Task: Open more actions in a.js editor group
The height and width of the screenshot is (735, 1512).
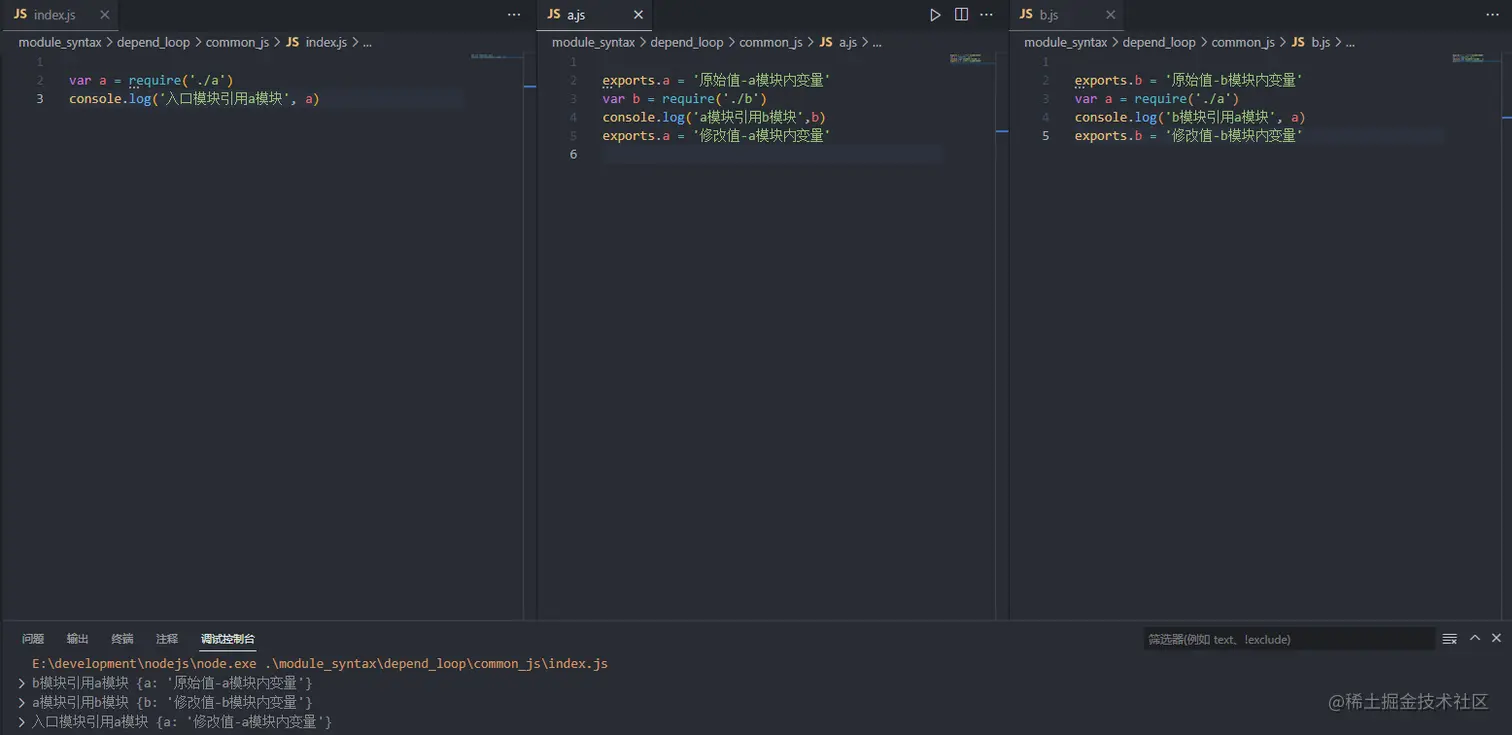Action: coord(987,15)
